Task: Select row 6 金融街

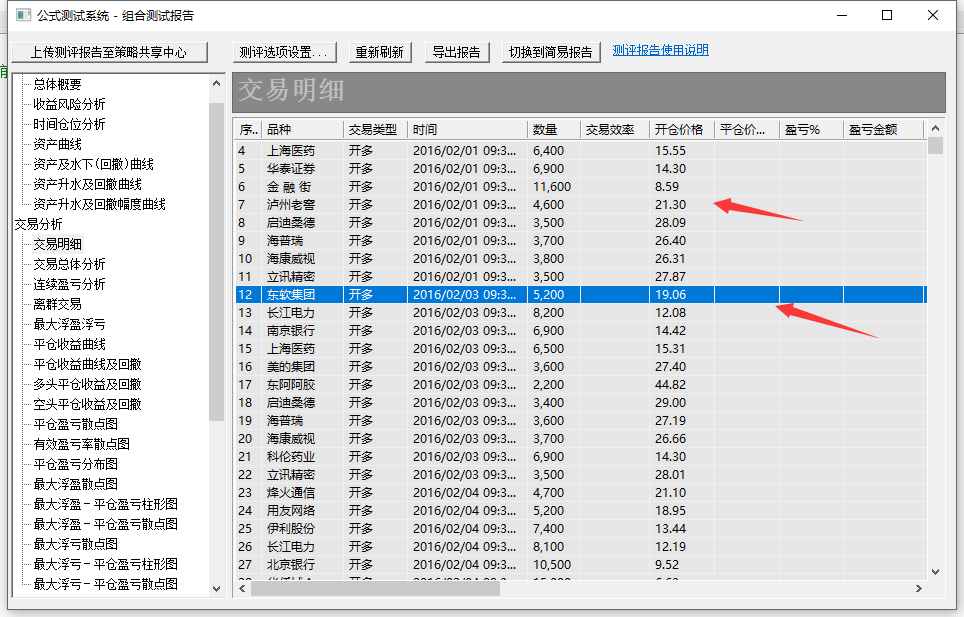Action: (581, 187)
